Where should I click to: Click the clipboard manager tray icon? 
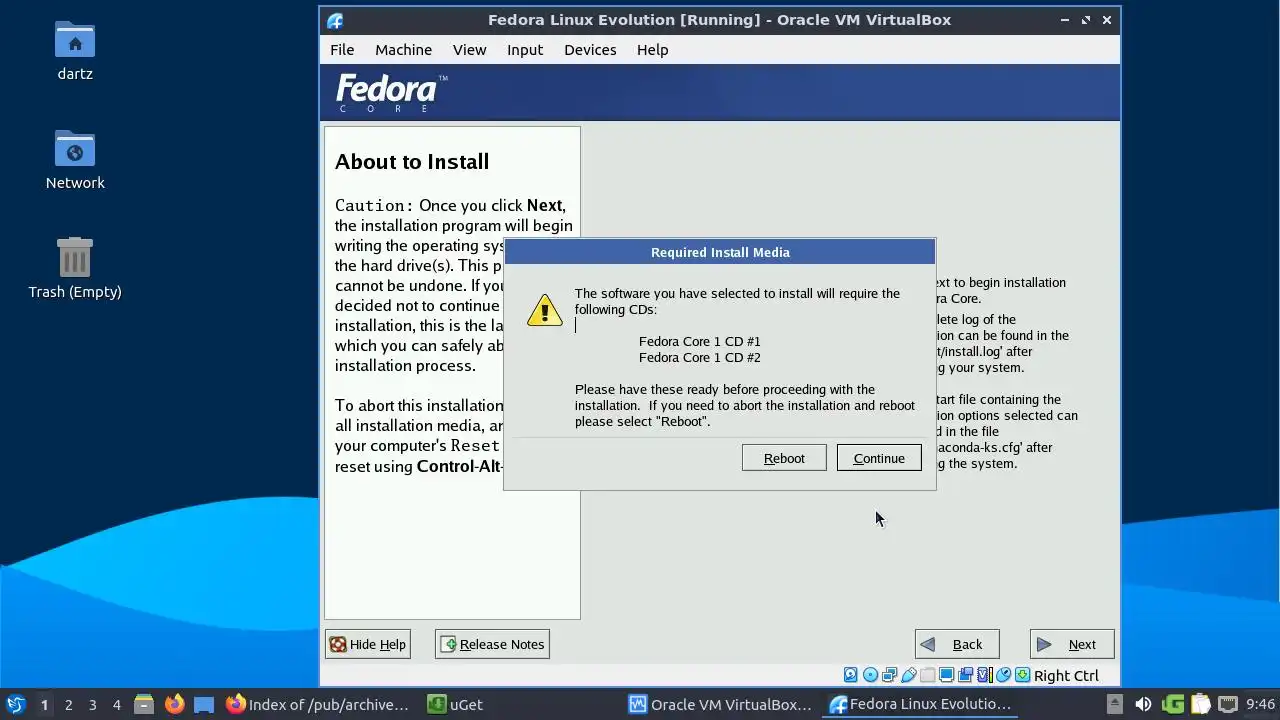[x=1200, y=704]
